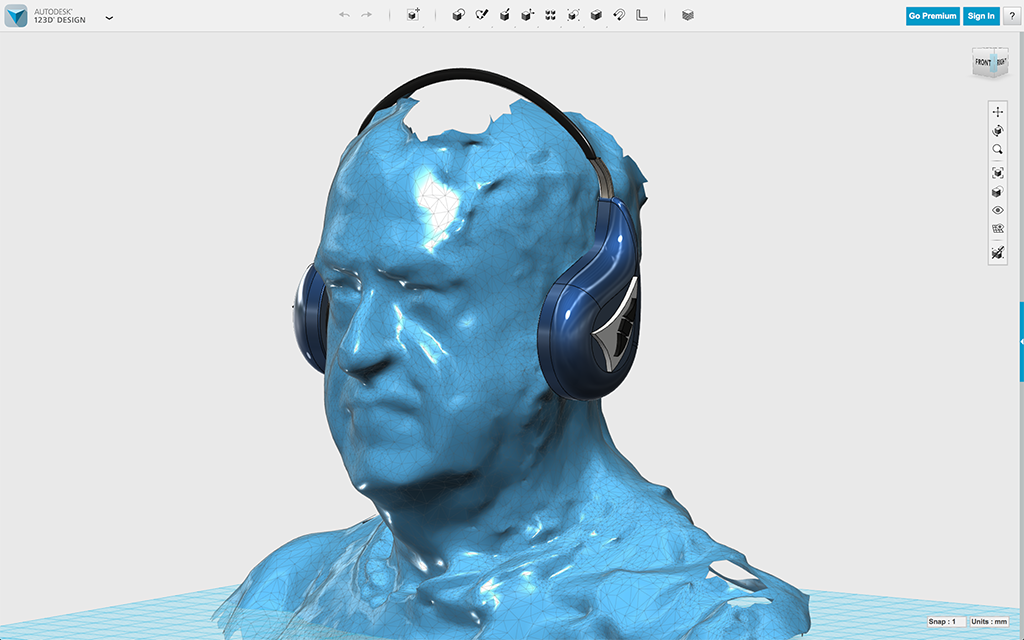Toggle the crossed-out snap icon in navigation bar
1024x640 pixels.
[x=997, y=253]
